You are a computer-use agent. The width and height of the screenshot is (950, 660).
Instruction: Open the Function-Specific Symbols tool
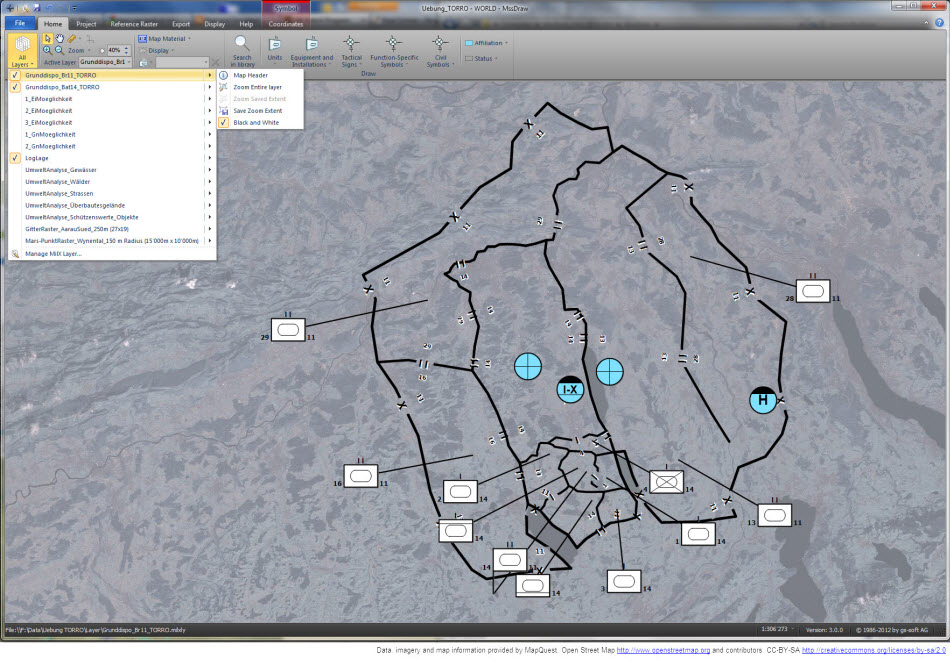[392, 48]
